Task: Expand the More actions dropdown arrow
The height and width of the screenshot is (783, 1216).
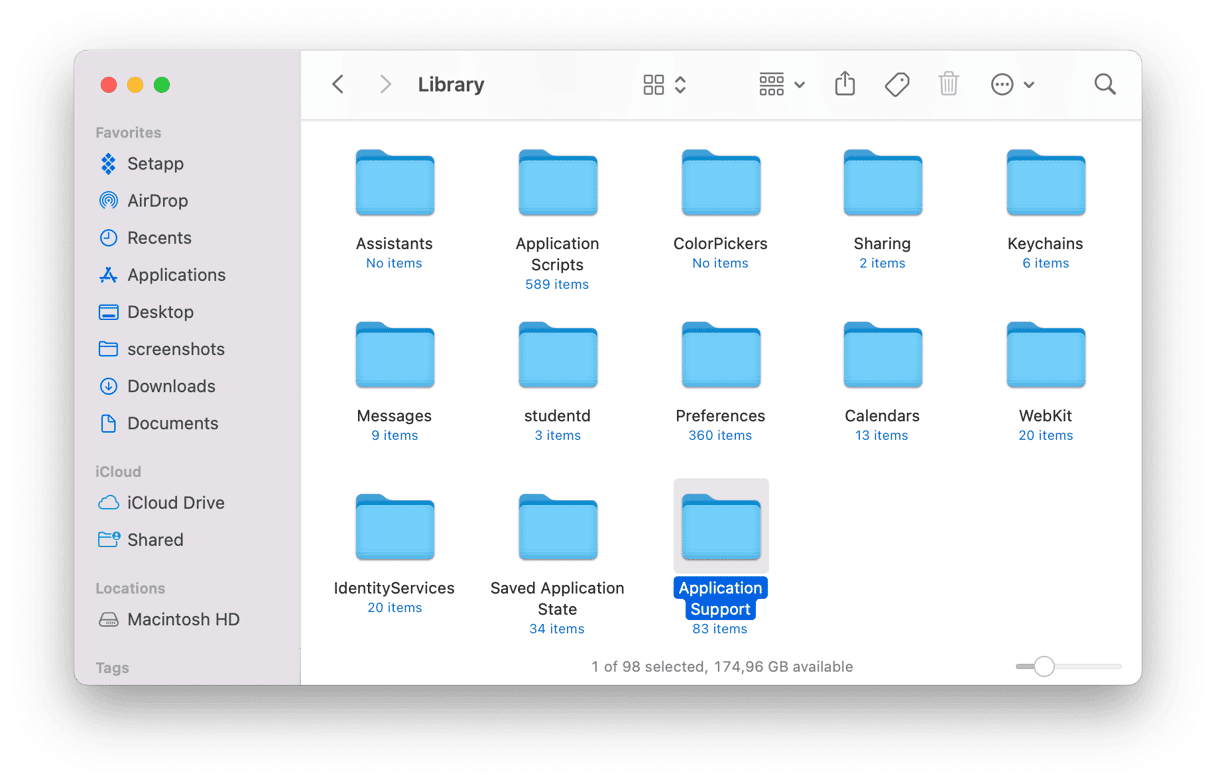Action: click(1029, 86)
